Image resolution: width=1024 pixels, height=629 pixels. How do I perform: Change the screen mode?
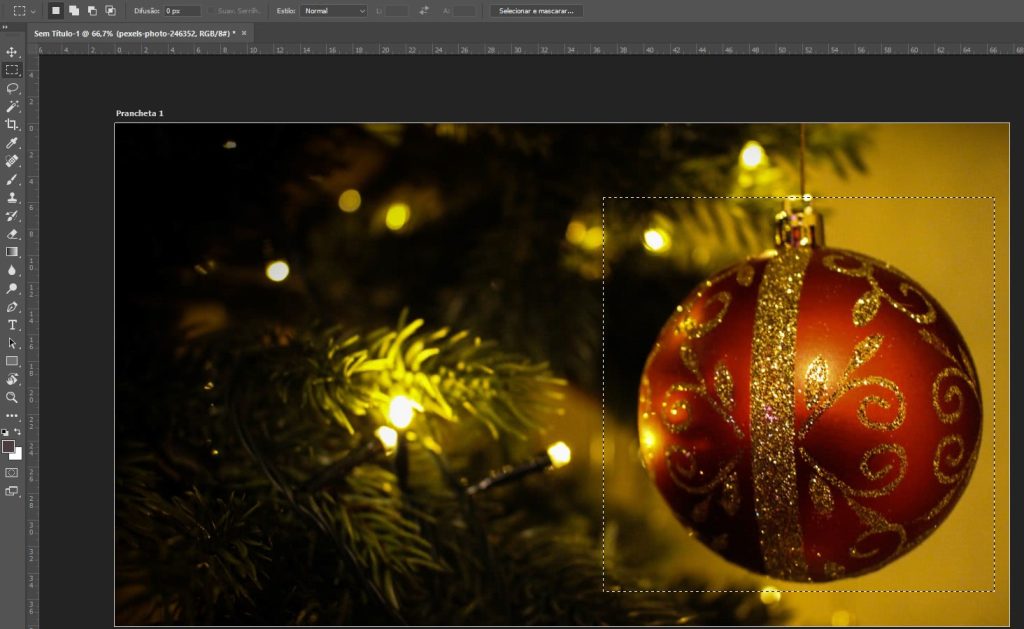click(12, 491)
